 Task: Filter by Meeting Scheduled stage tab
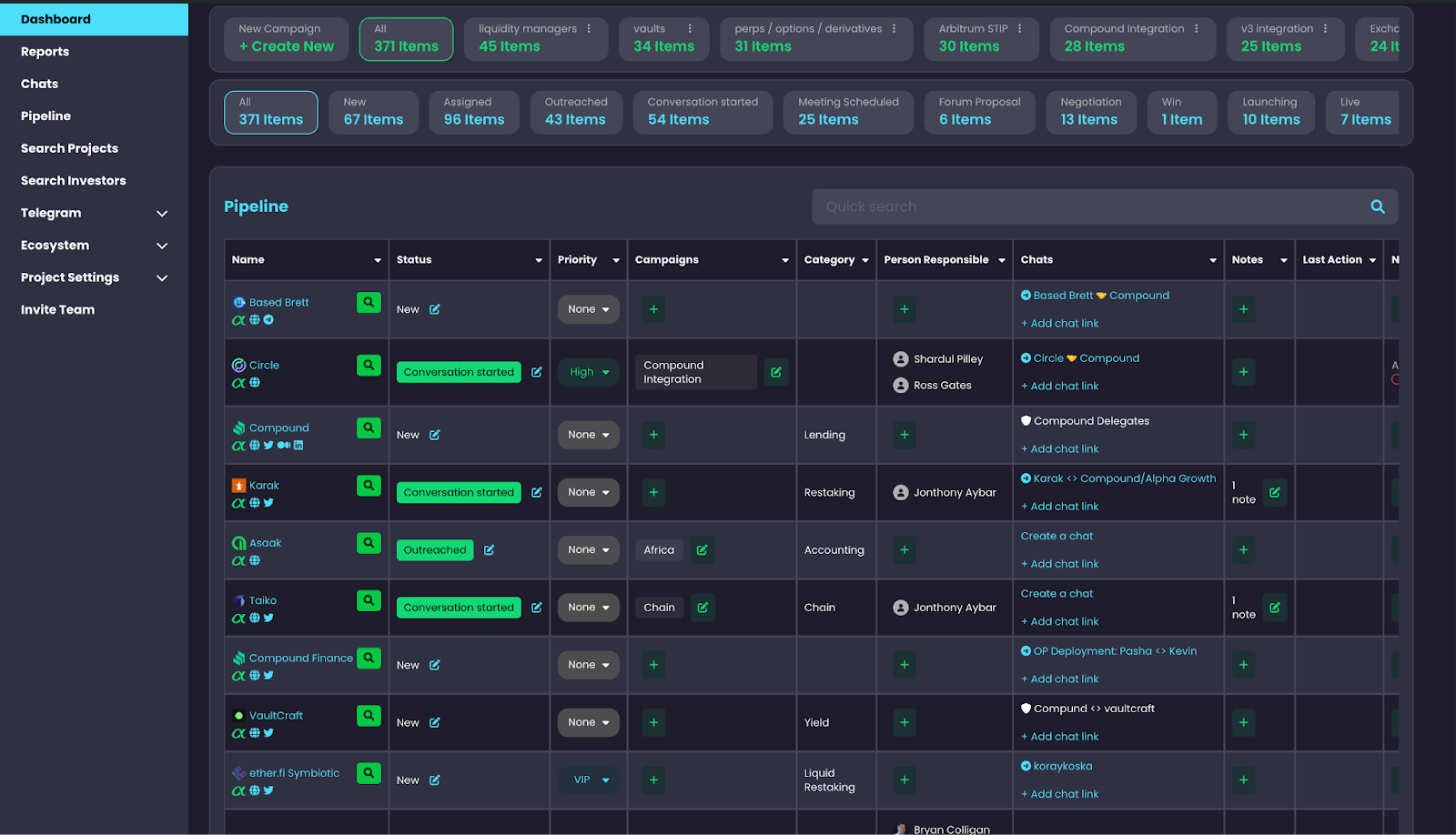tap(848, 112)
